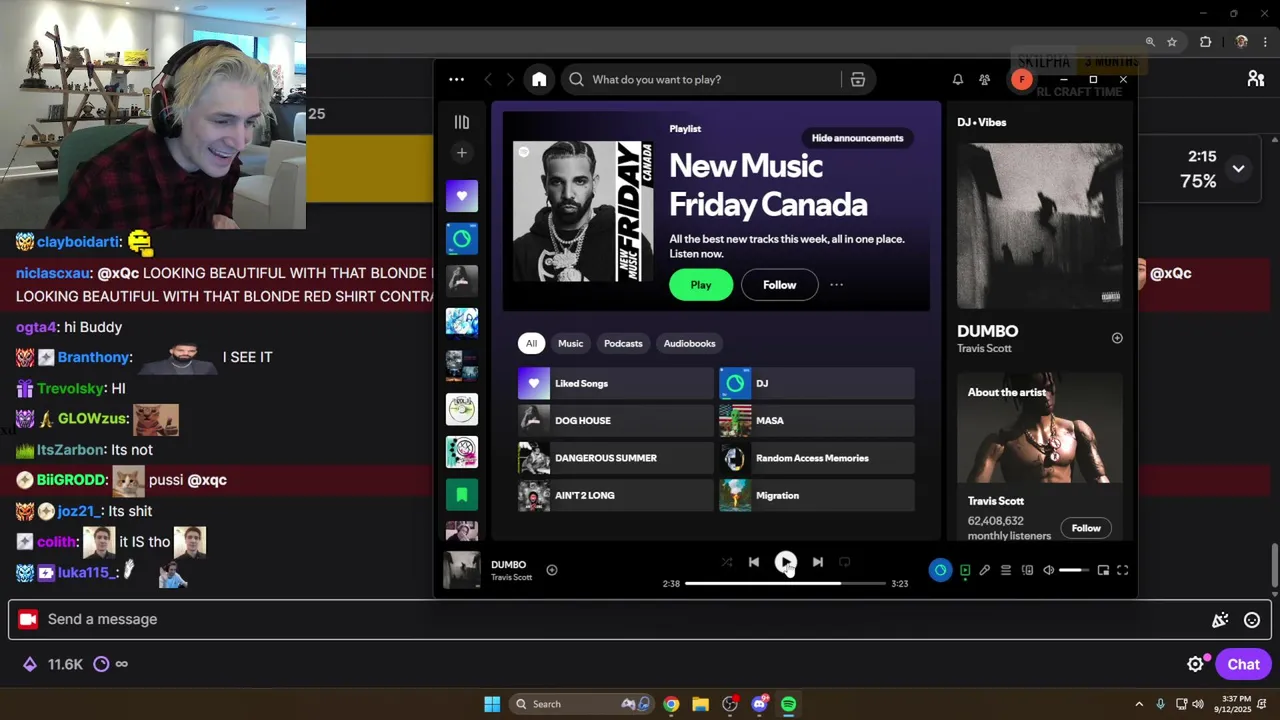
Task: Show hidden icons in system tray
Action: [x=1139, y=704]
